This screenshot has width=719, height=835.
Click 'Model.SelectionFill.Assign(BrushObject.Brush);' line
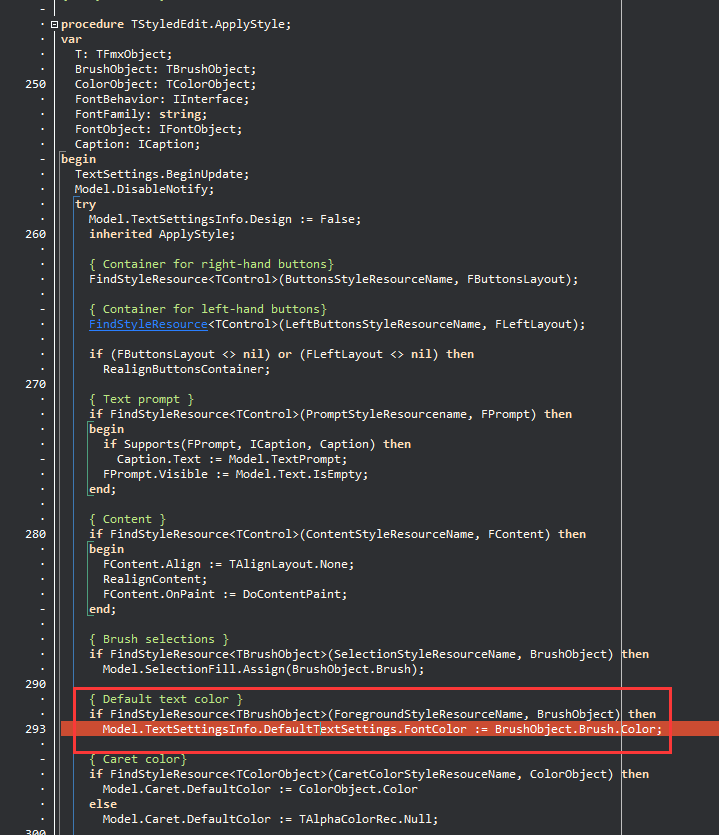pyautogui.click(x=264, y=669)
